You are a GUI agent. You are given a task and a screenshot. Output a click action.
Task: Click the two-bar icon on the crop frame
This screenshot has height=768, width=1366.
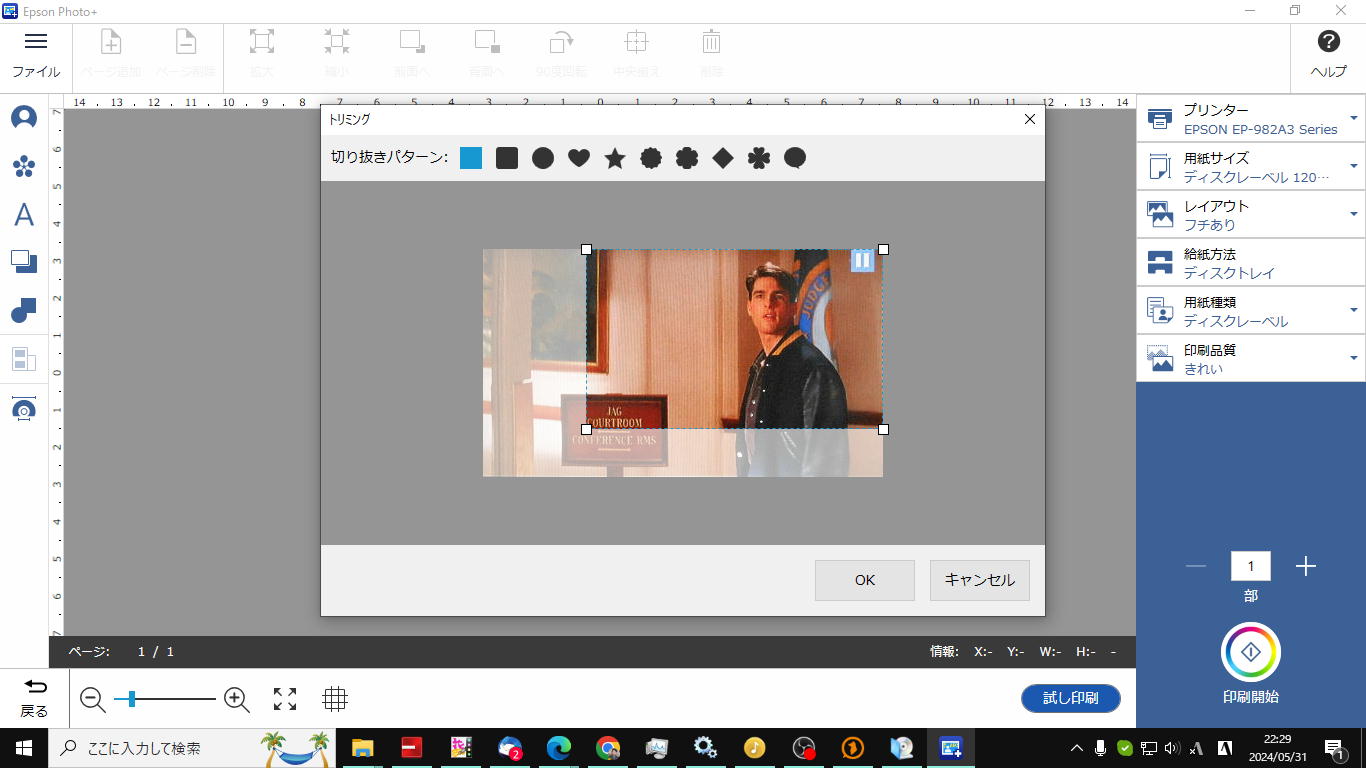point(862,260)
